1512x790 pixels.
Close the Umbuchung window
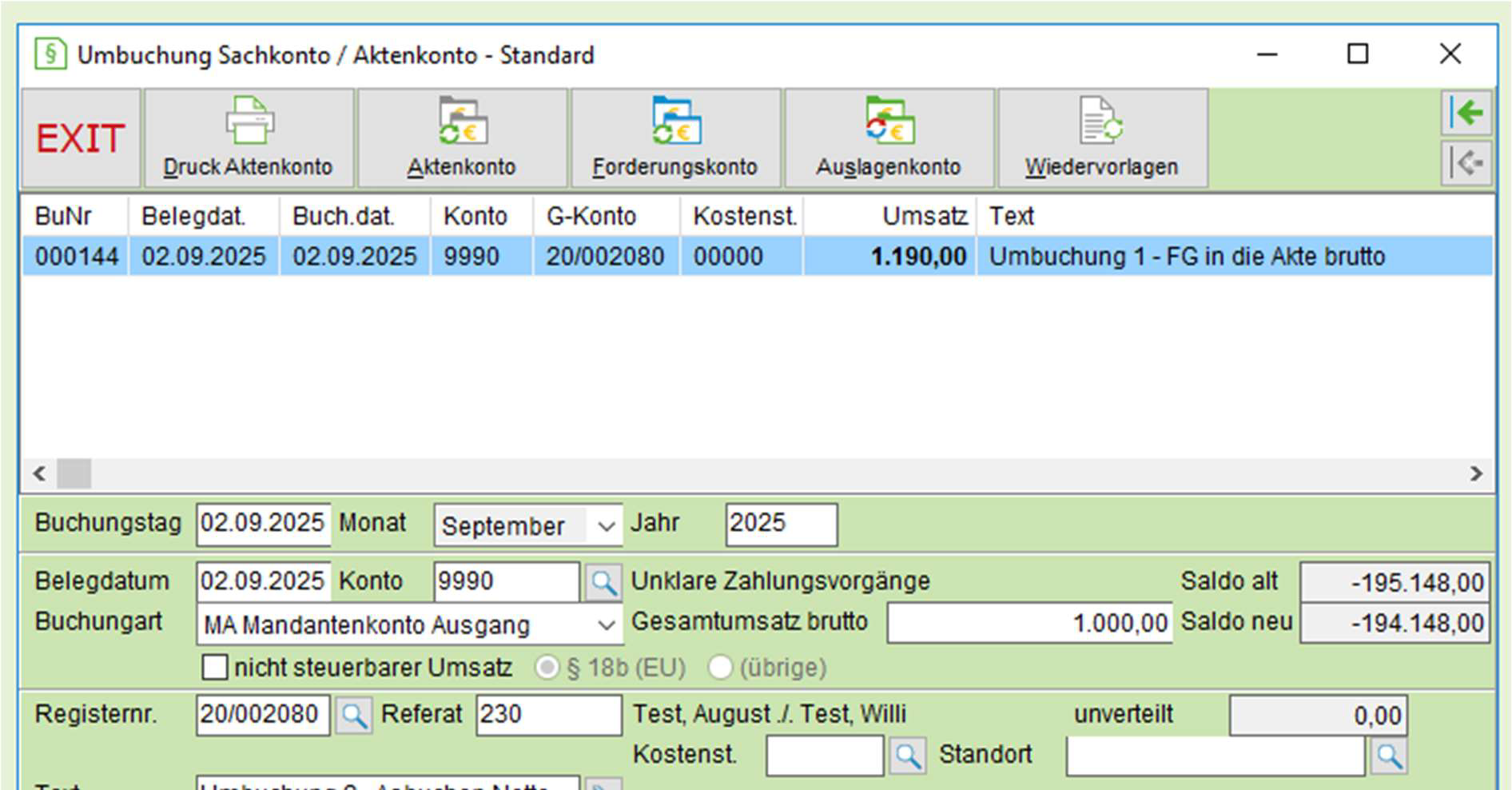tap(1450, 54)
